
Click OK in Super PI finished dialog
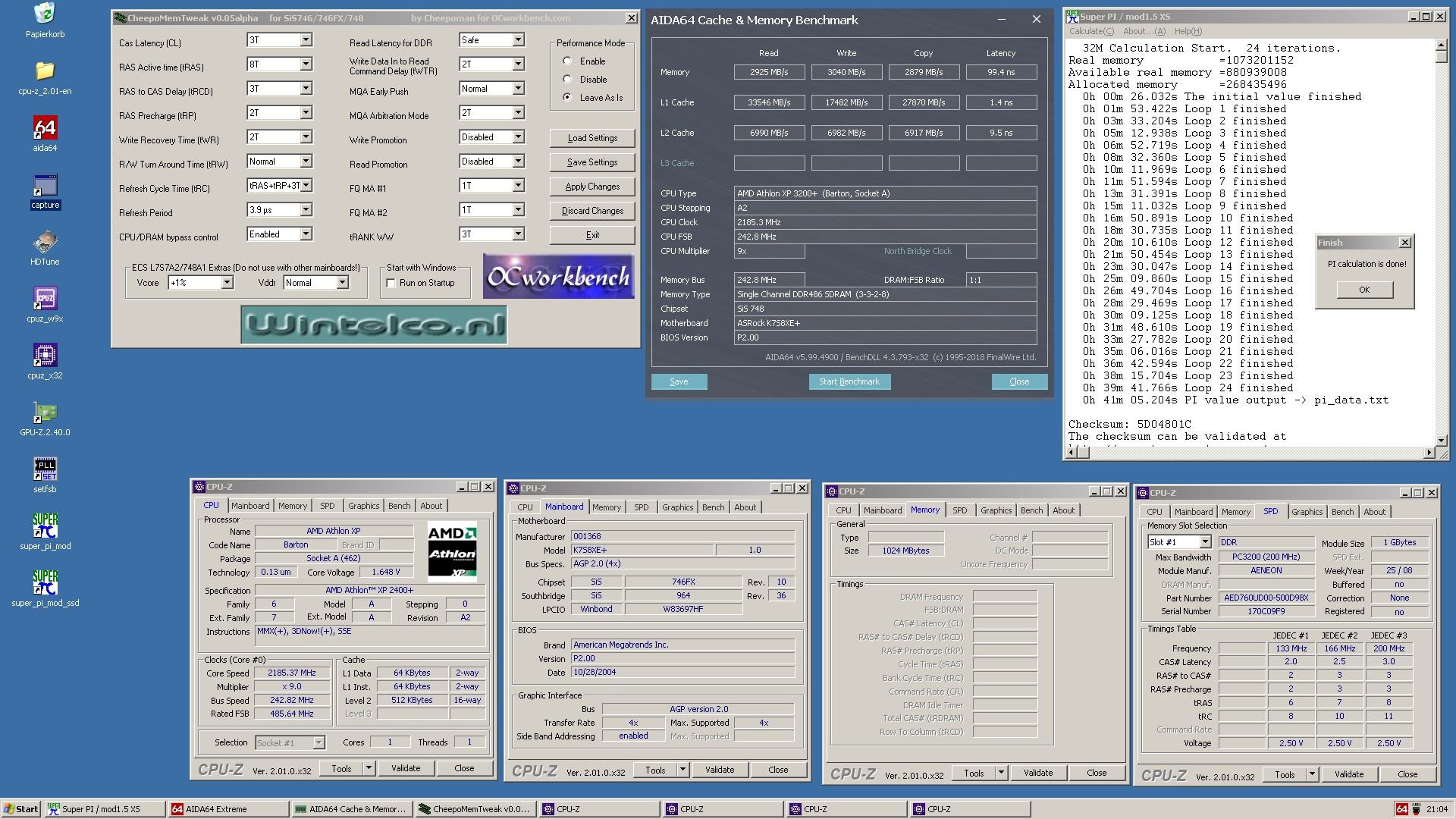pos(1364,289)
